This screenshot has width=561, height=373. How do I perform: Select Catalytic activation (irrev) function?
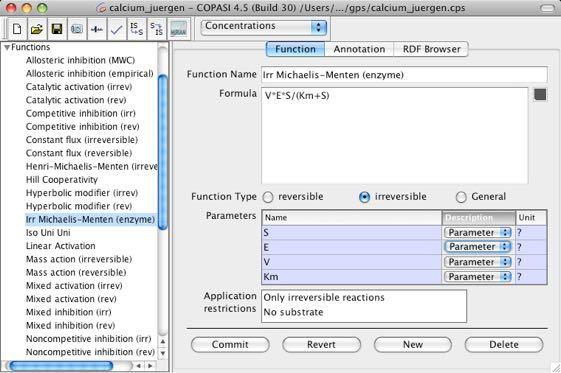tap(79, 87)
